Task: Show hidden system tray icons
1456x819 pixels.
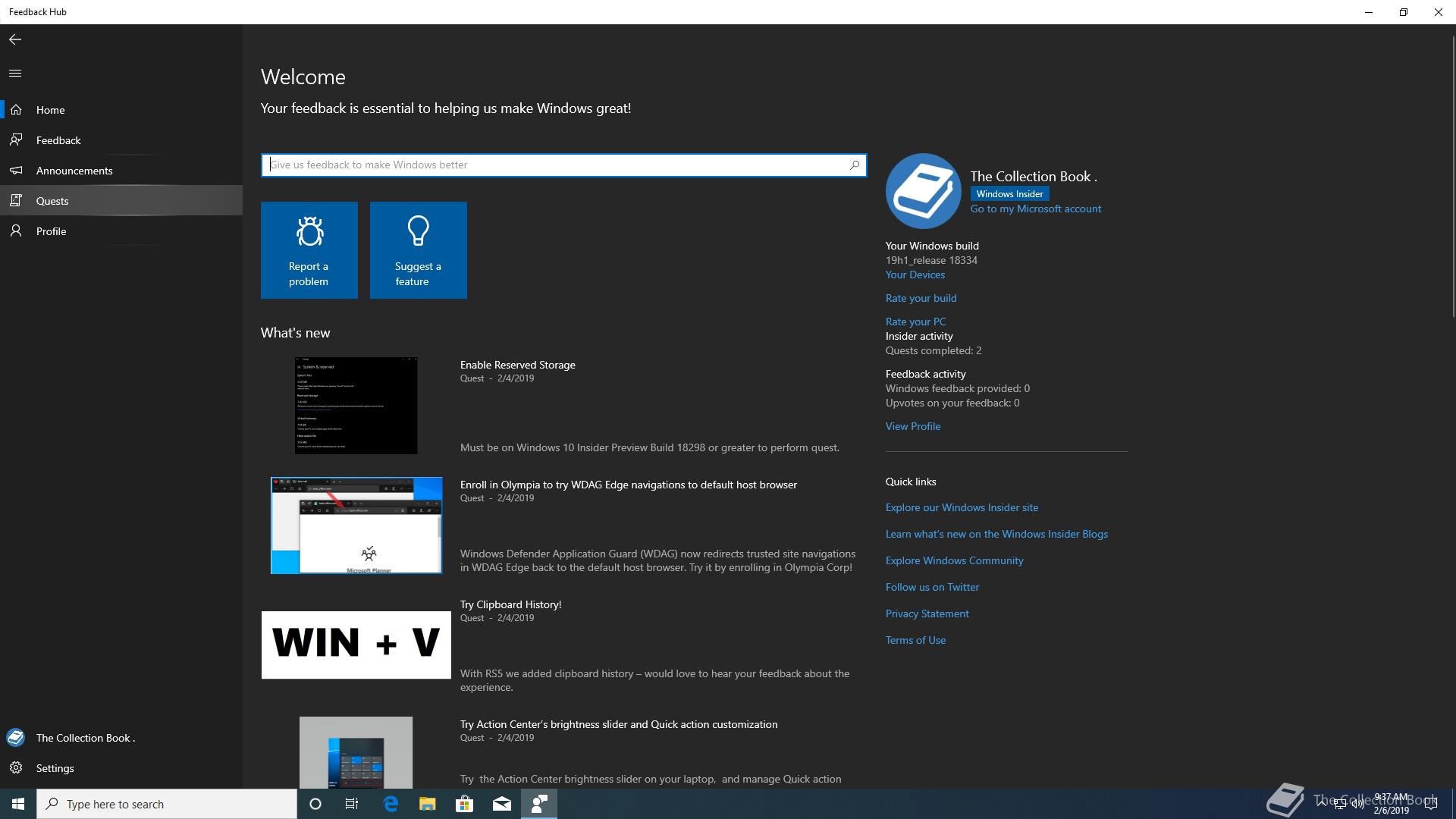Action: tap(1322, 804)
